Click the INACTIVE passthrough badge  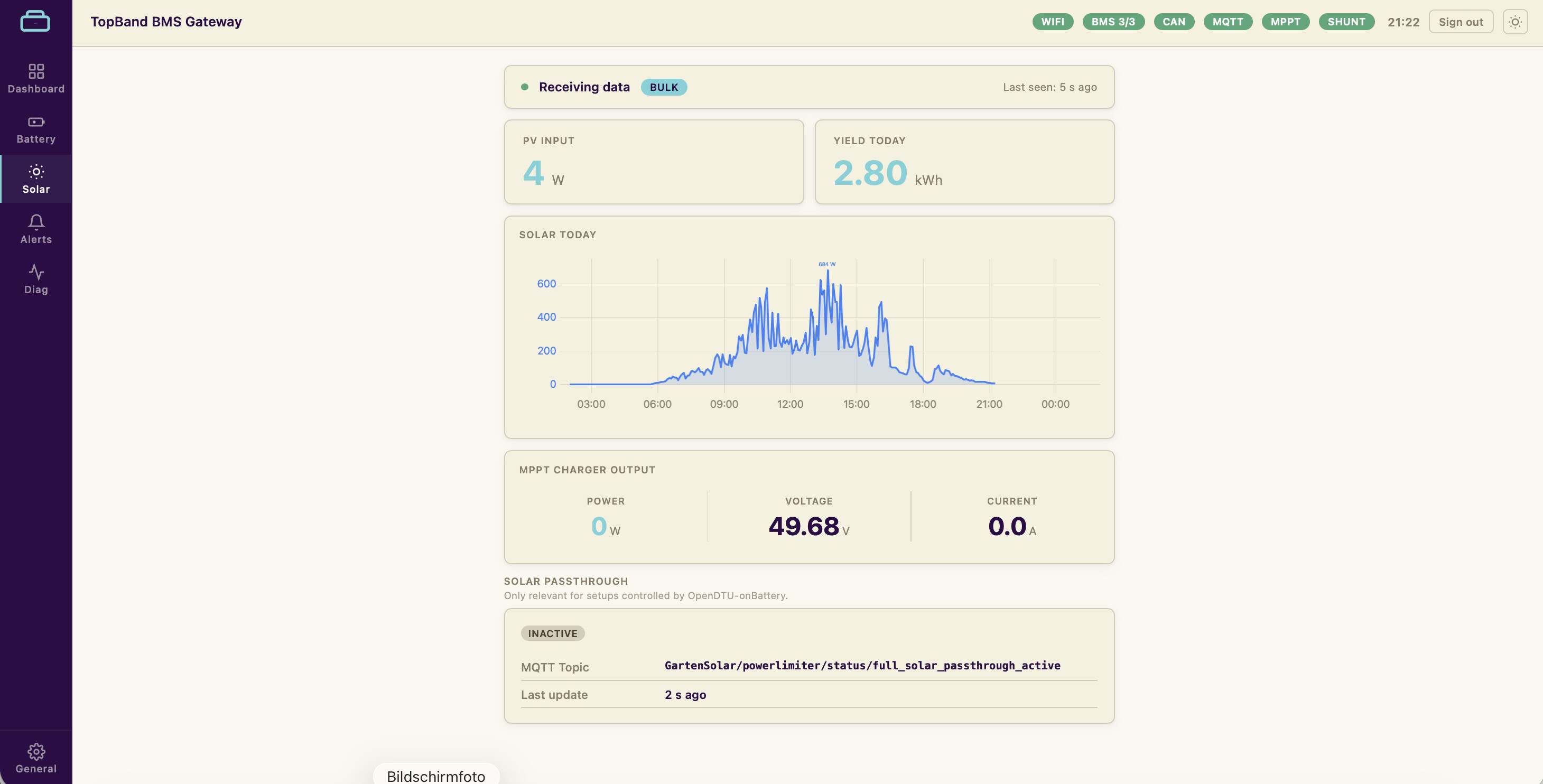click(552, 633)
